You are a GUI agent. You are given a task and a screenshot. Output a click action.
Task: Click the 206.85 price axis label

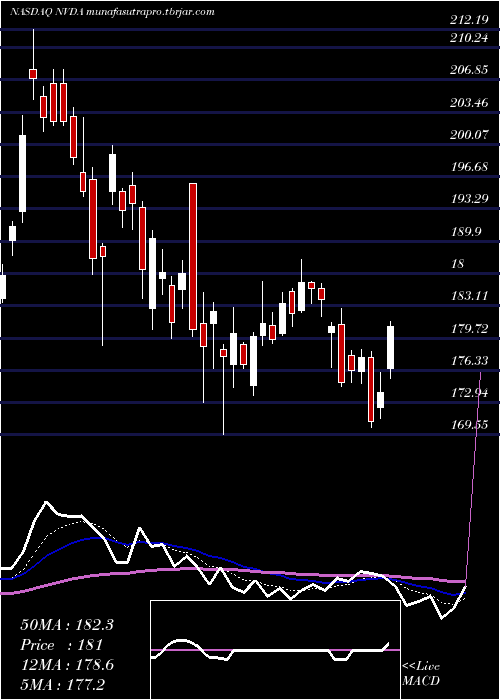468,71
